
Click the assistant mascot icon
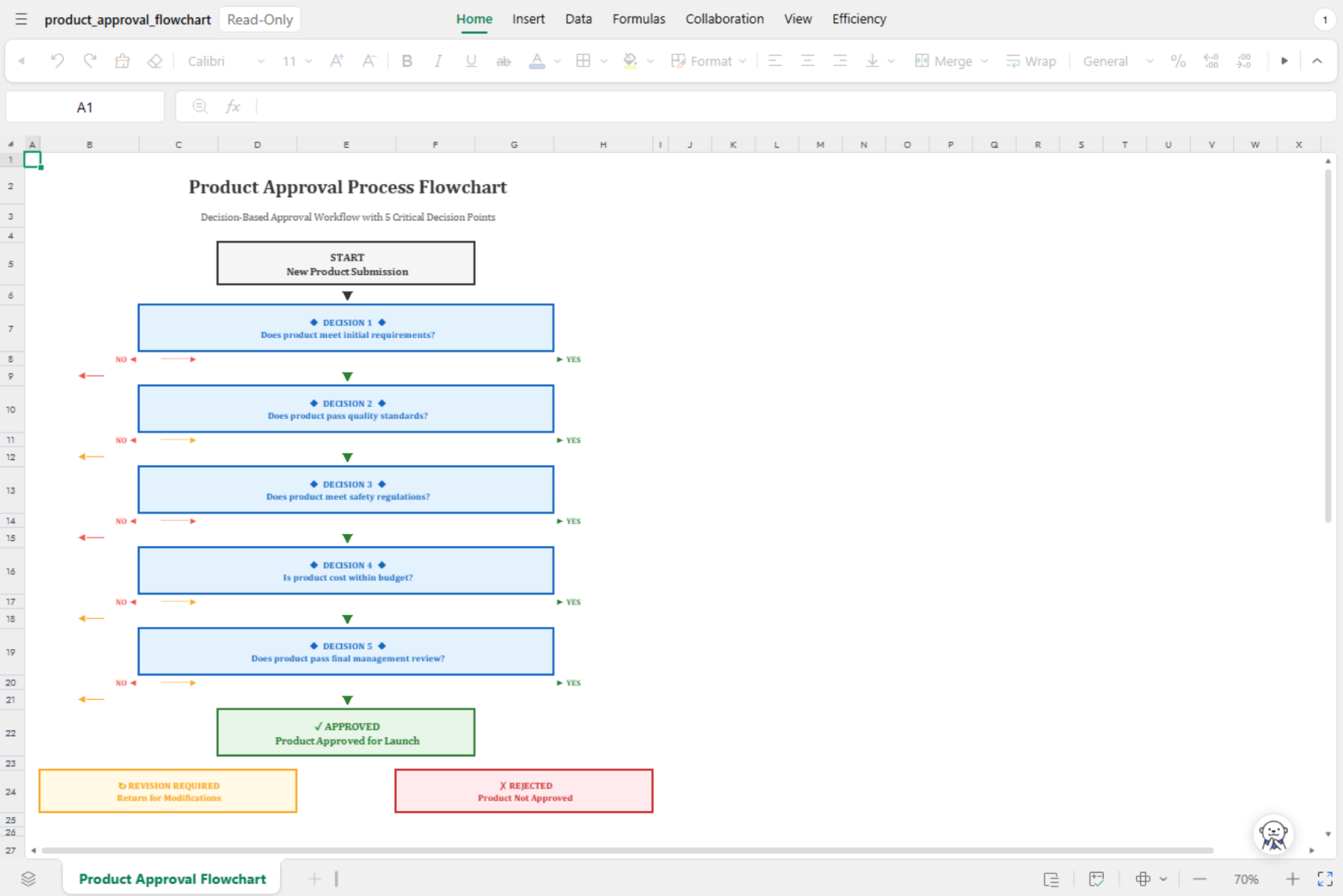point(1273,835)
